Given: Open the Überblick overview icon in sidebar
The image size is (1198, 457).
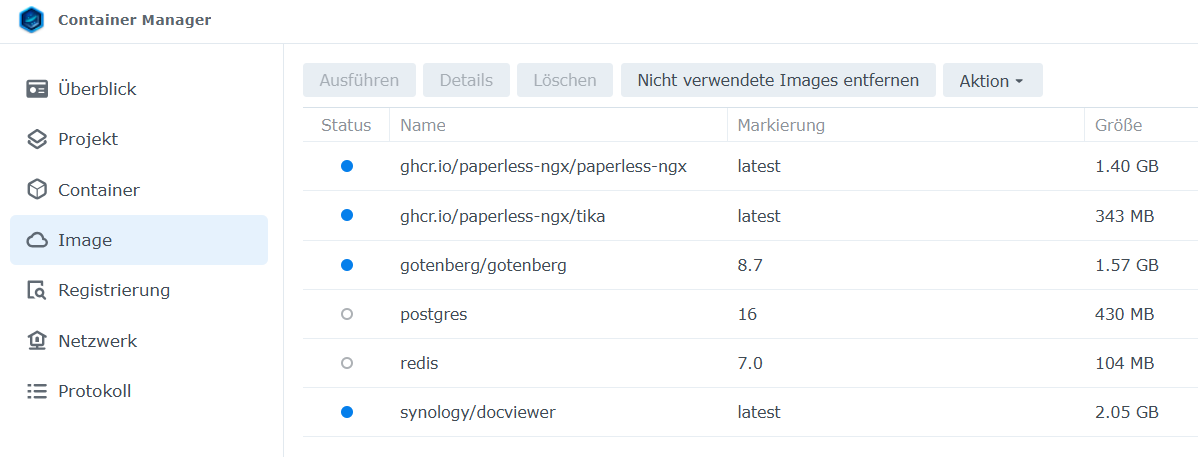Looking at the screenshot, I should pyautogui.click(x=37, y=89).
